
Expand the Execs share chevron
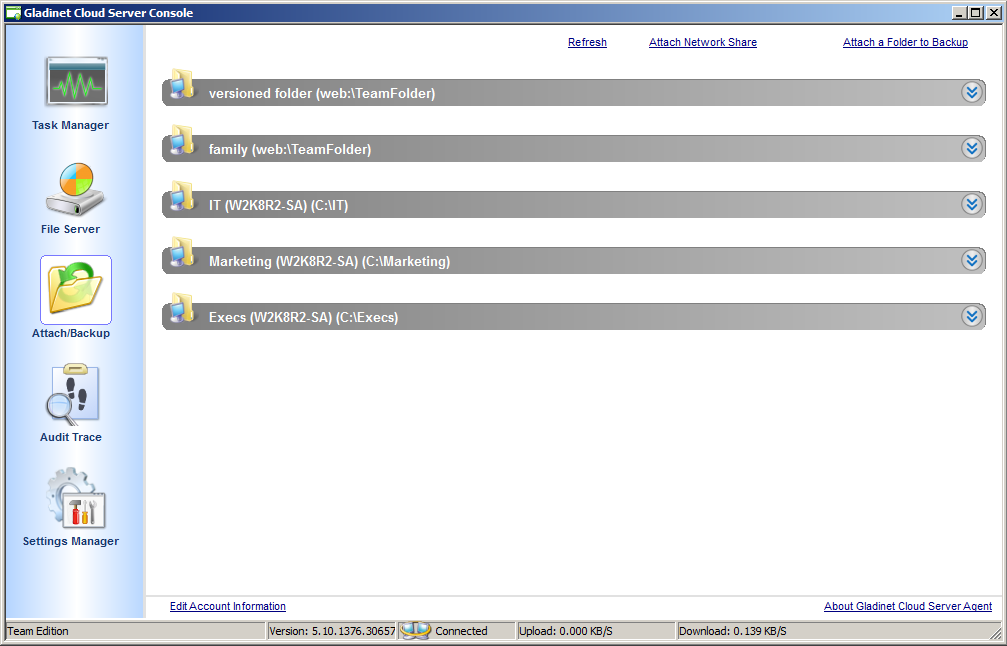coord(972,316)
